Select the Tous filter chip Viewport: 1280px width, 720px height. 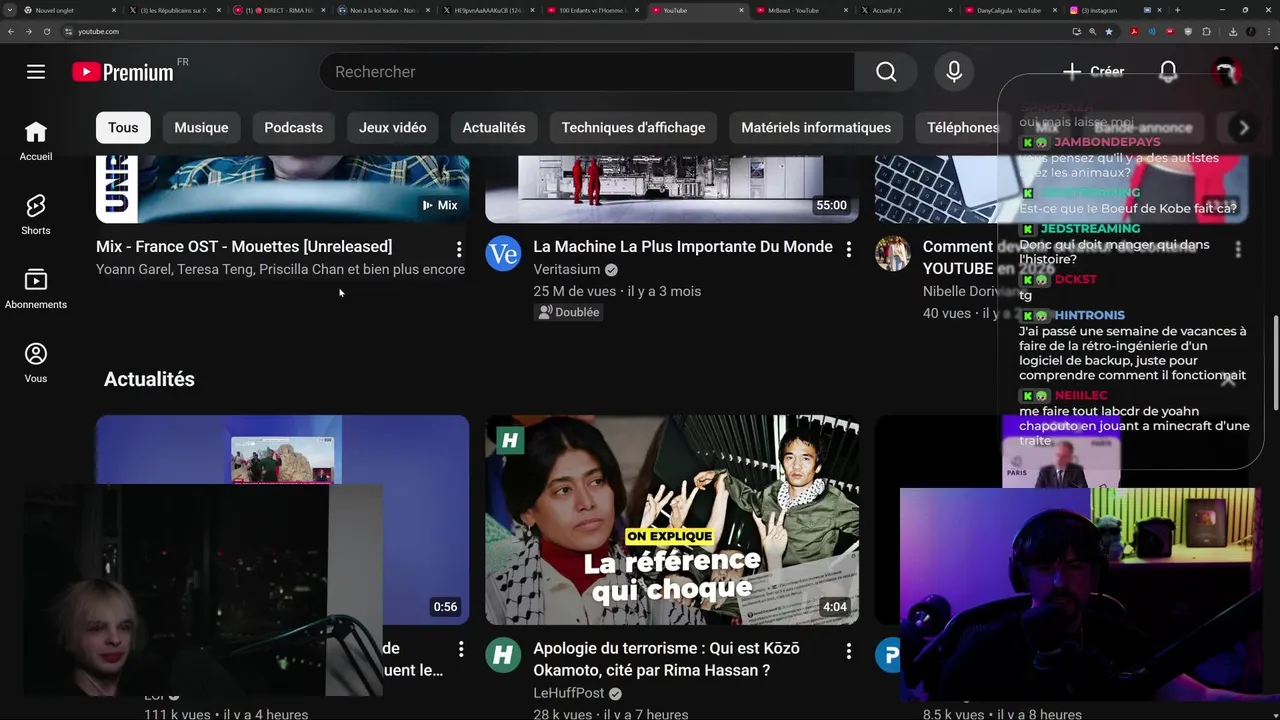(x=123, y=127)
